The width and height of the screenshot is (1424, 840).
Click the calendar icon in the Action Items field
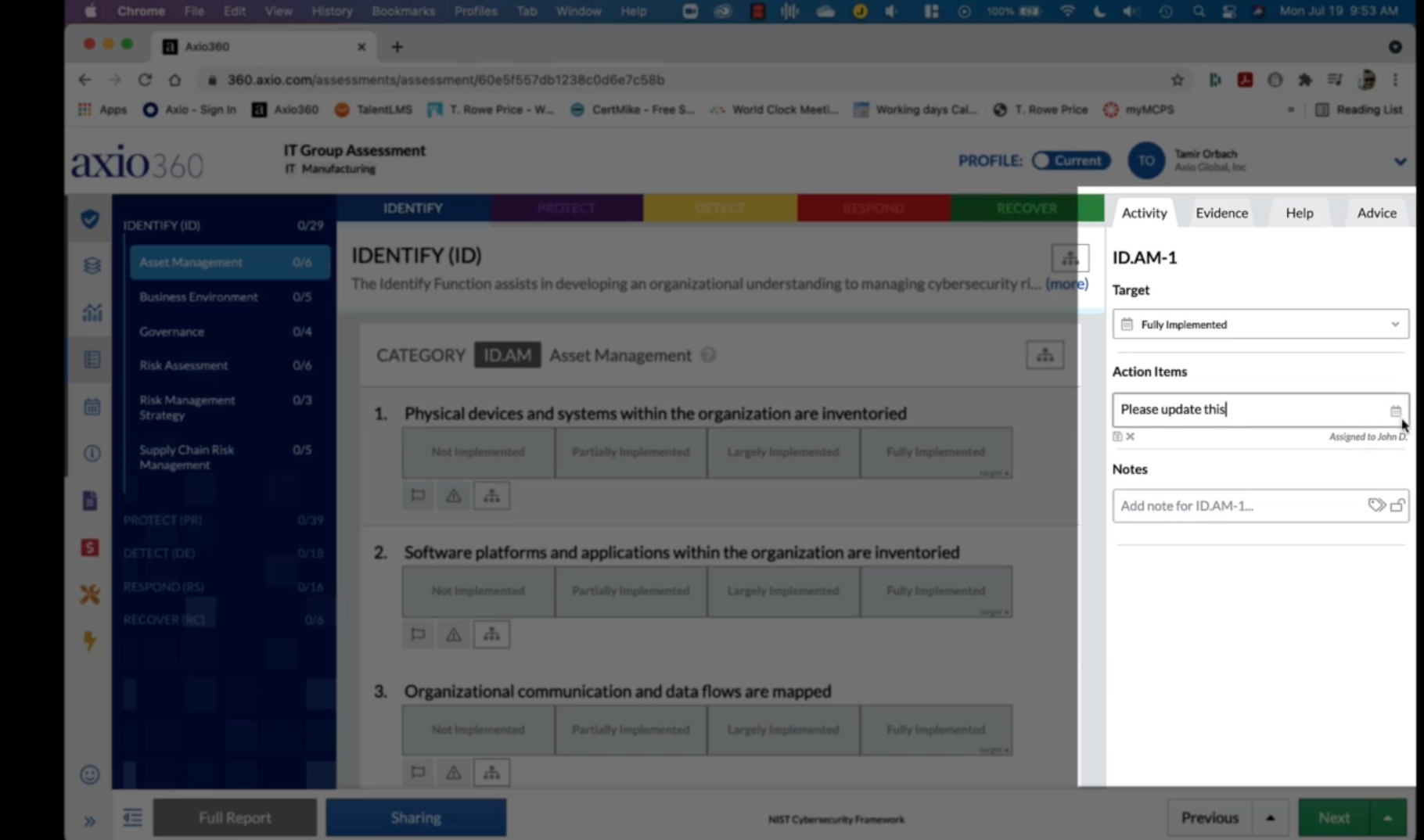tap(1396, 410)
